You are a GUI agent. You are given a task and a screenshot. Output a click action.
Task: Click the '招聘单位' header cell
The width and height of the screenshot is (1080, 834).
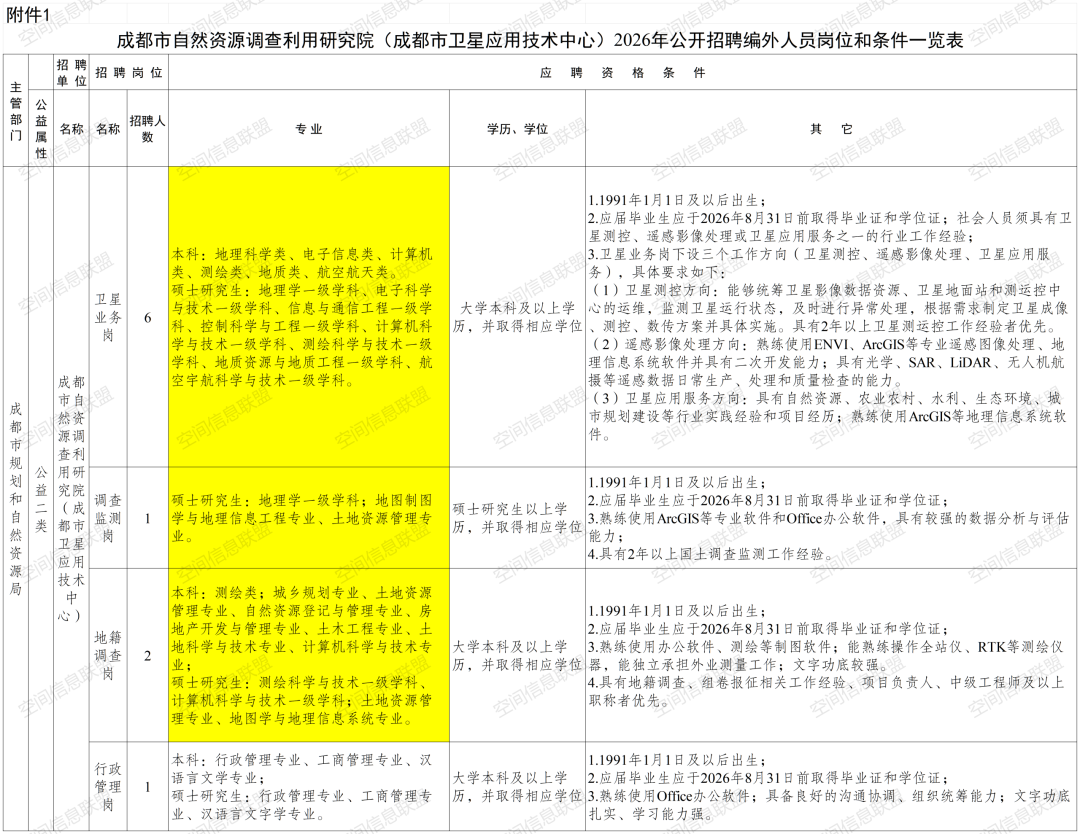tap(72, 72)
